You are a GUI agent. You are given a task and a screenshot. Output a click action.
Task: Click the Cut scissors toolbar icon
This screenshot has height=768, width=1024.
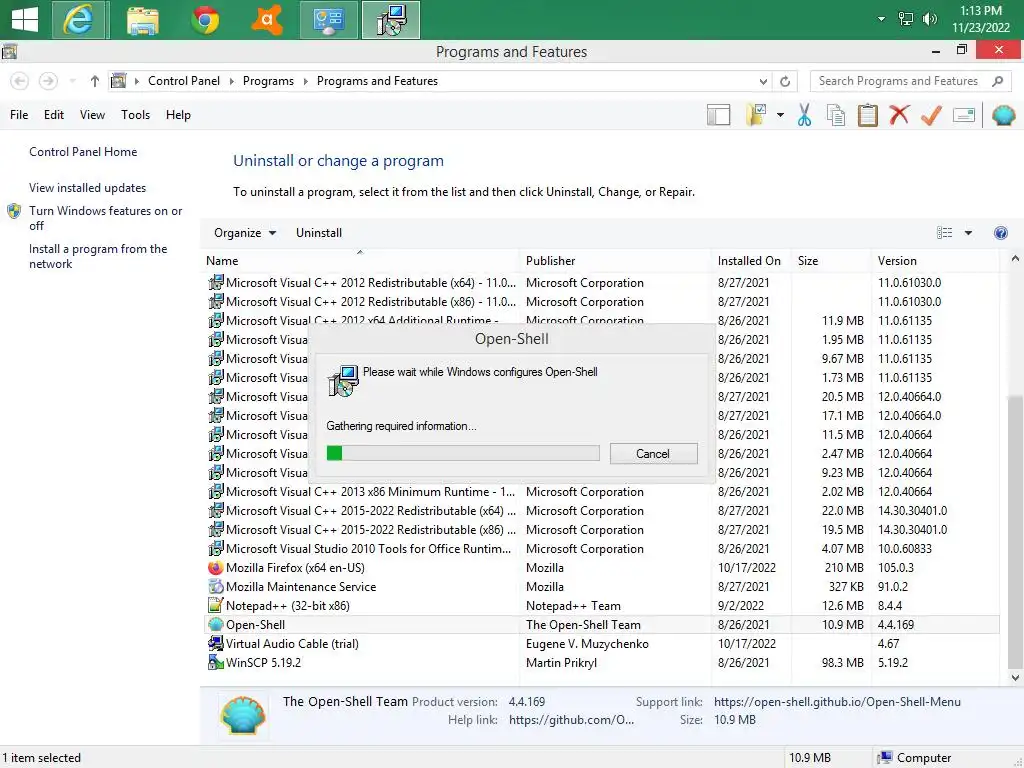pos(804,115)
